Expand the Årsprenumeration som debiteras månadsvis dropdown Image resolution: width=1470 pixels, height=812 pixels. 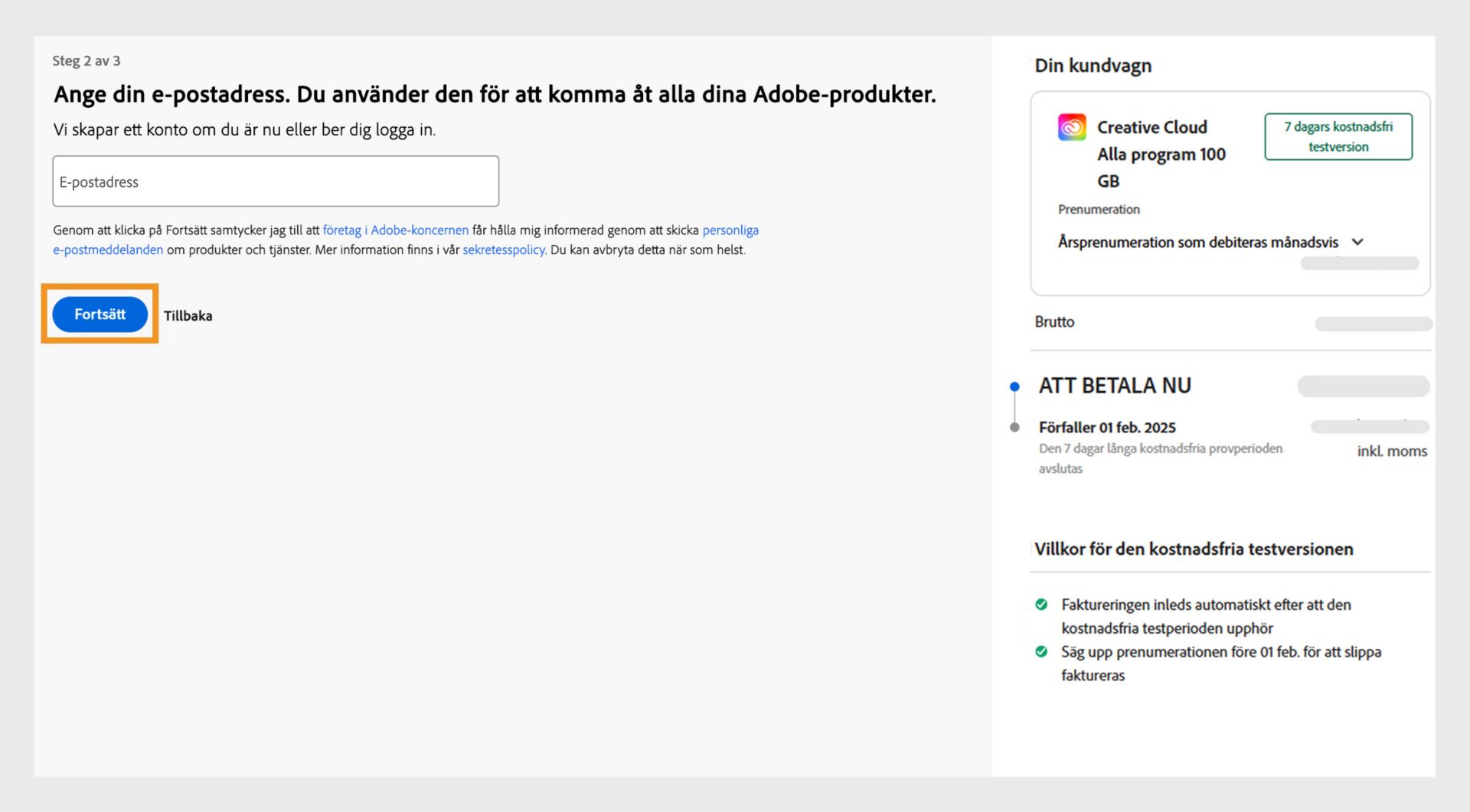[1210, 242]
